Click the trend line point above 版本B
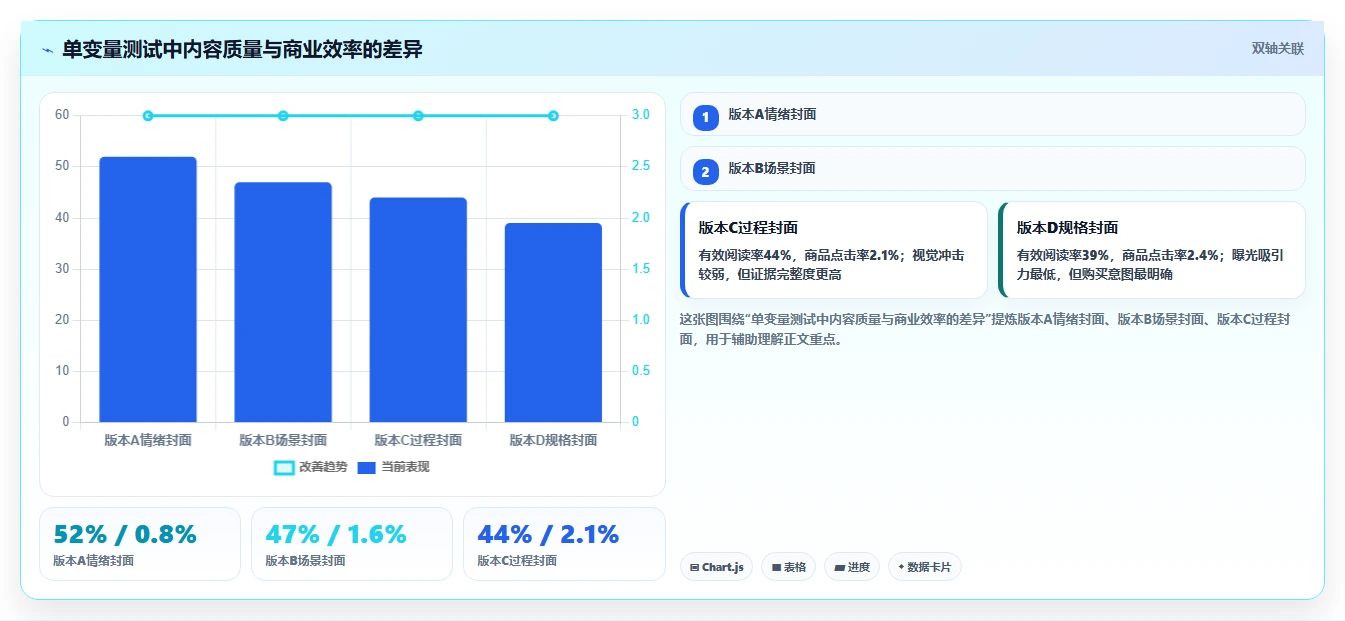 click(283, 116)
